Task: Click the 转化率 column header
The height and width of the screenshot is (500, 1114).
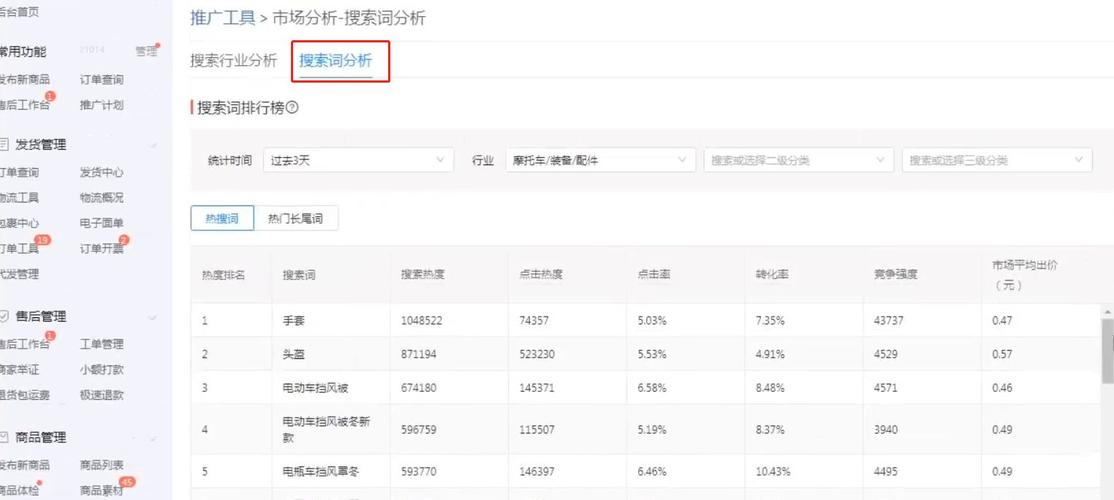Action: click(772, 275)
